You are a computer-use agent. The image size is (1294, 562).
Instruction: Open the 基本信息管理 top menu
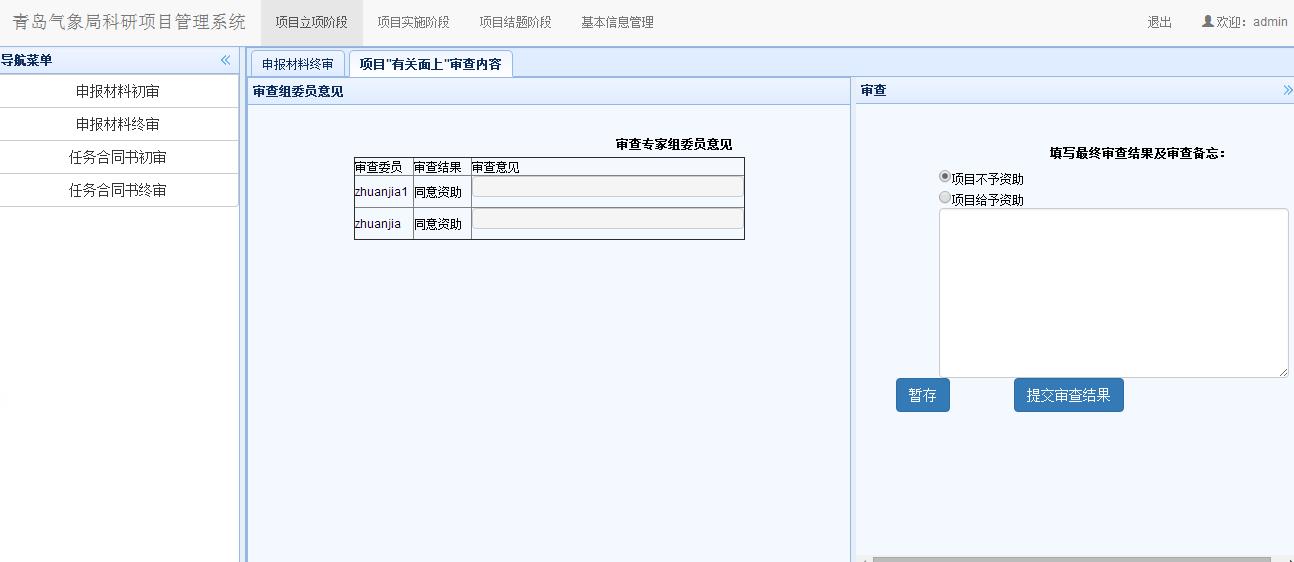tap(617, 22)
